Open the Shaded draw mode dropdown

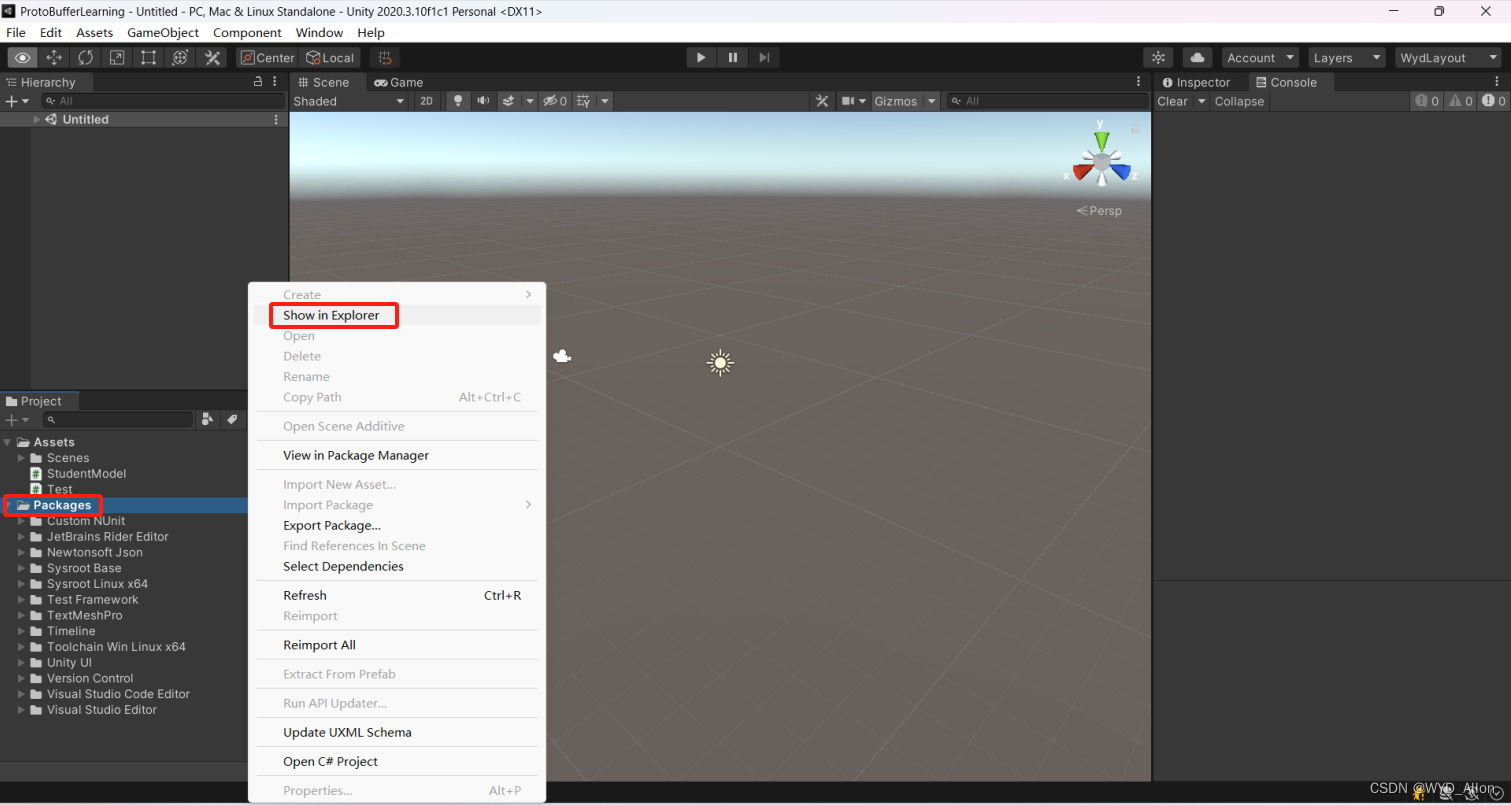(348, 101)
